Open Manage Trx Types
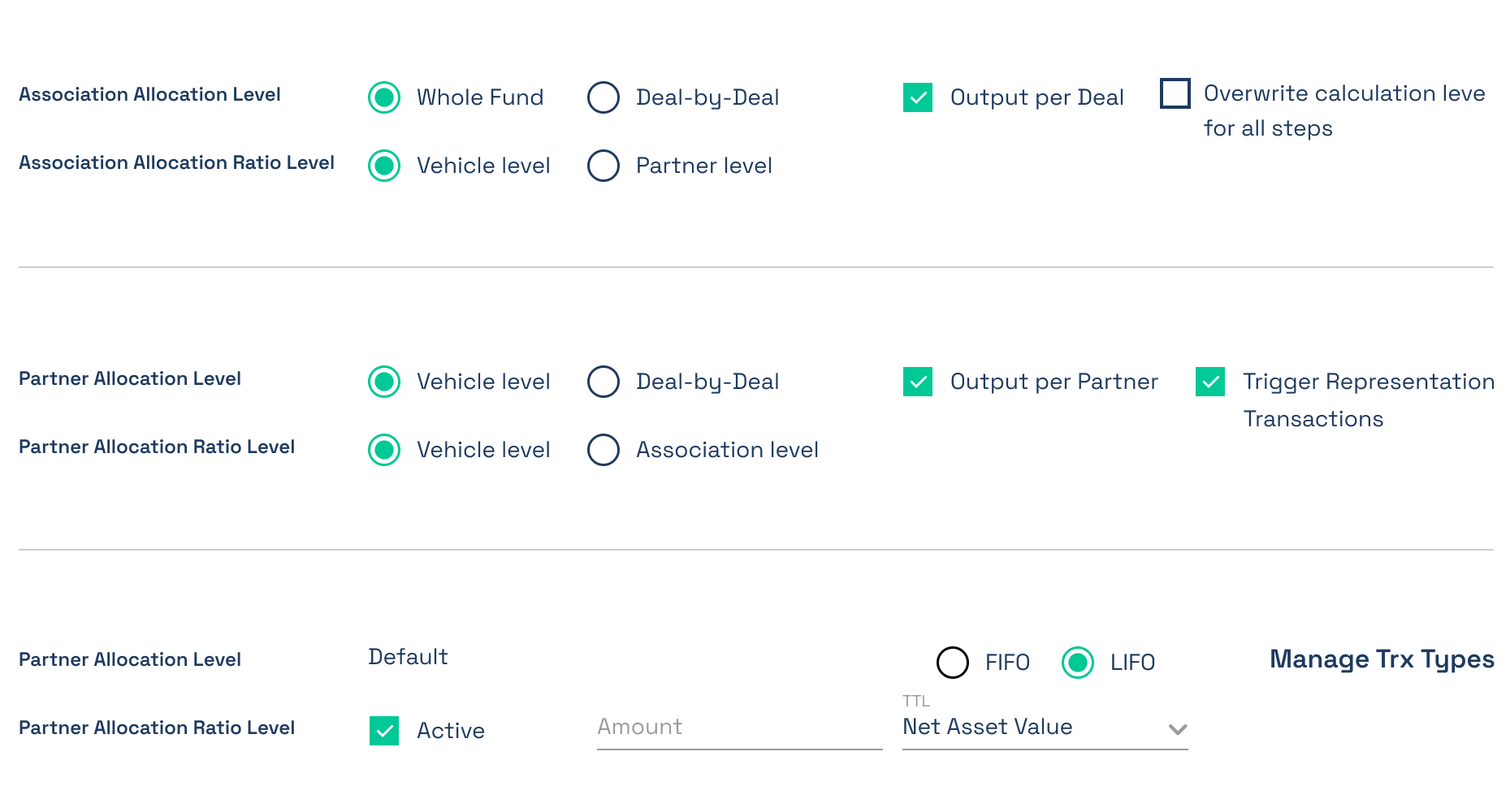Viewport: 1510px width, 812px height. pyautogui.click(x=1382, y=659)
